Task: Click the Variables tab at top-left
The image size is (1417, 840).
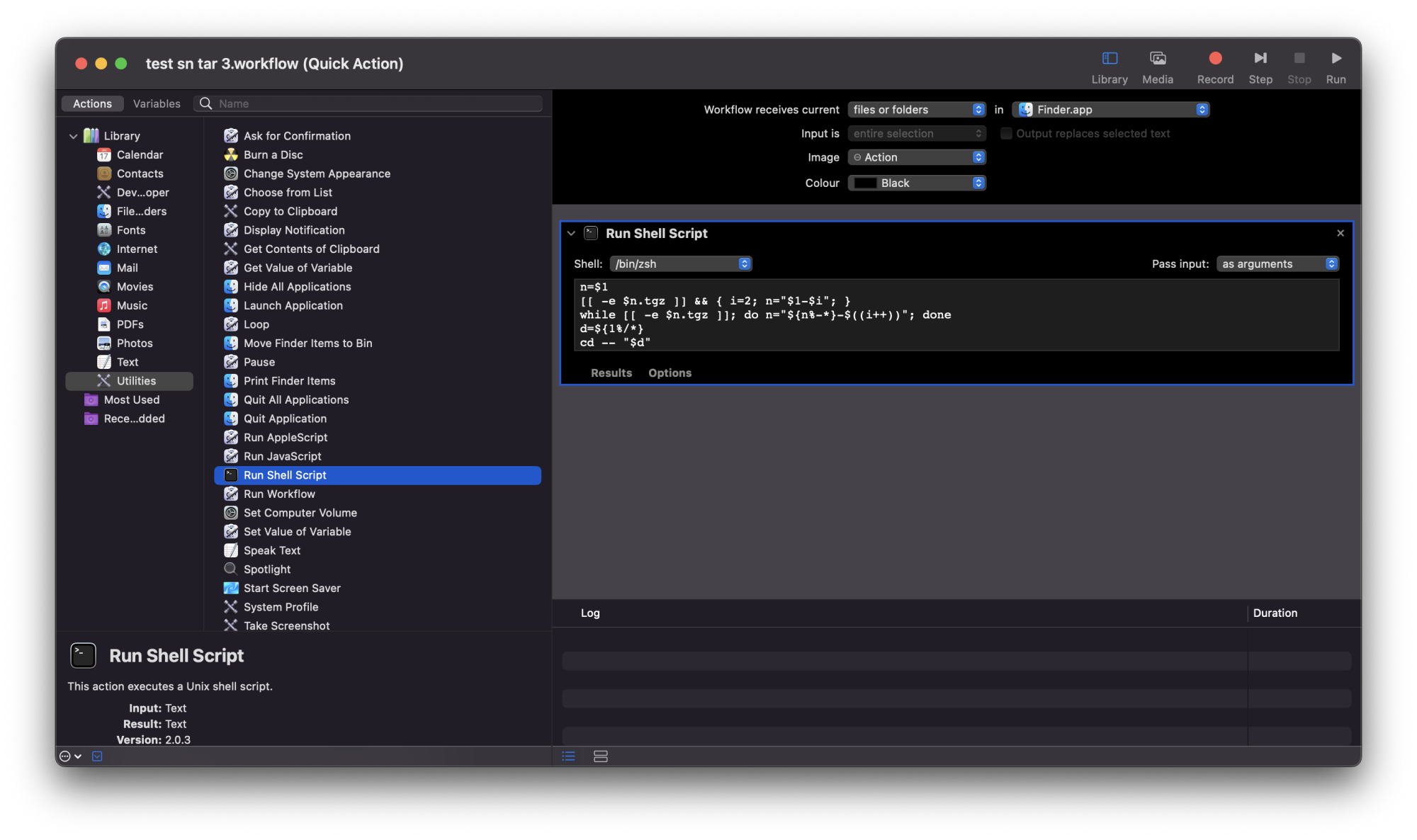Action: [157, 103]
